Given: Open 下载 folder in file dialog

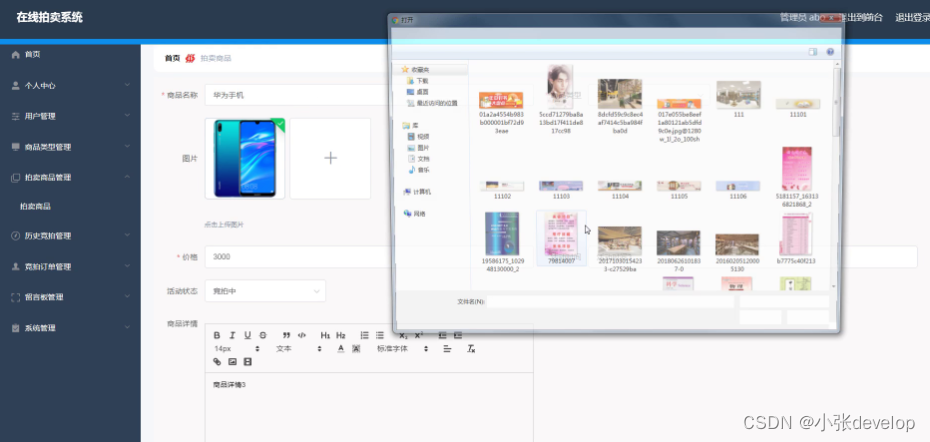Looking at the screenshot, I should pos(418,81).
